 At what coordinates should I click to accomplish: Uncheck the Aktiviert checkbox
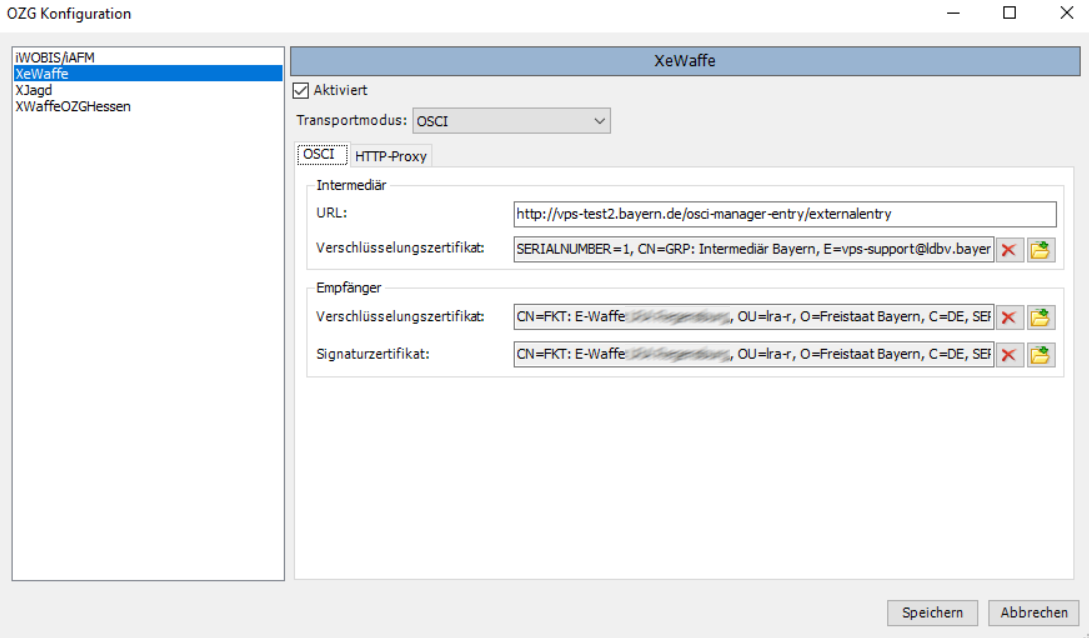(300, 91)
